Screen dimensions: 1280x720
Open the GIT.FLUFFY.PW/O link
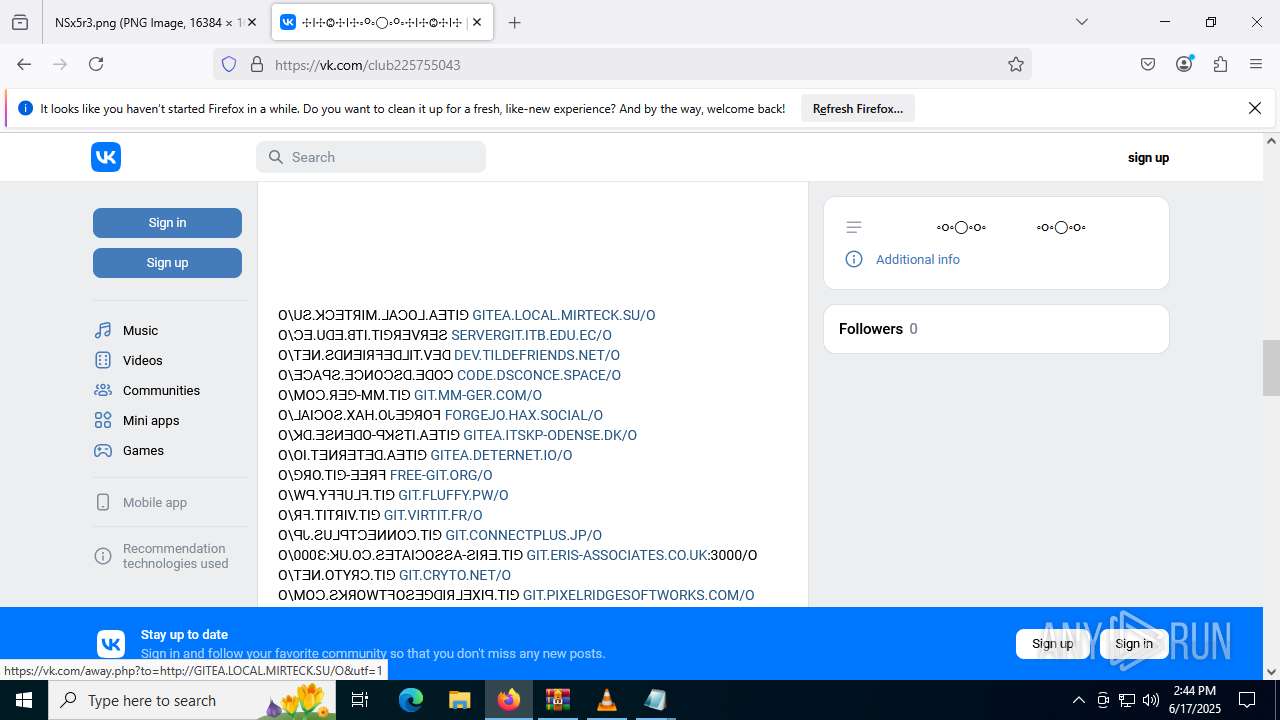[453, 495]
